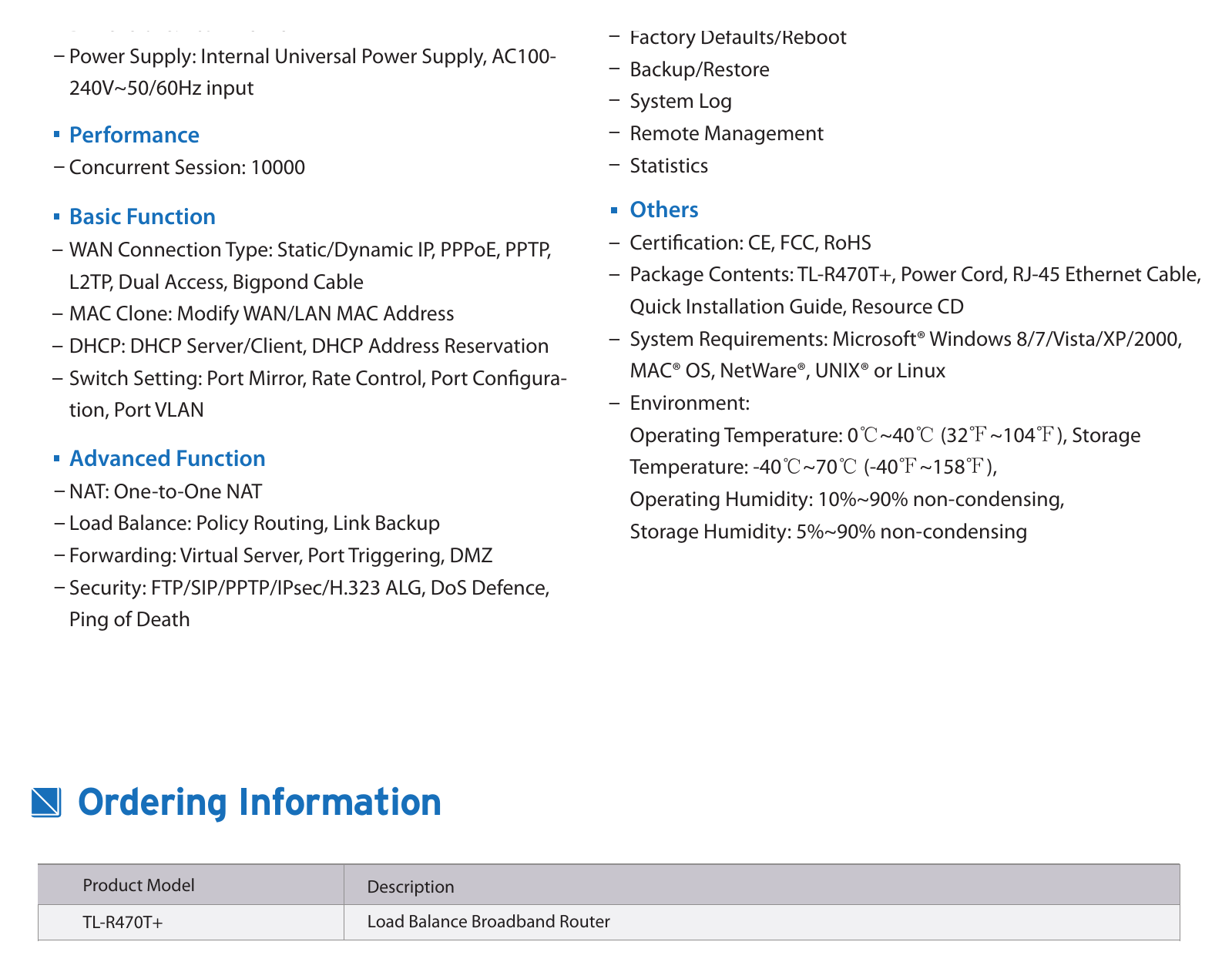Click the Basic Function bullet square
The image size is (1232, 972).
coord(57,216)
